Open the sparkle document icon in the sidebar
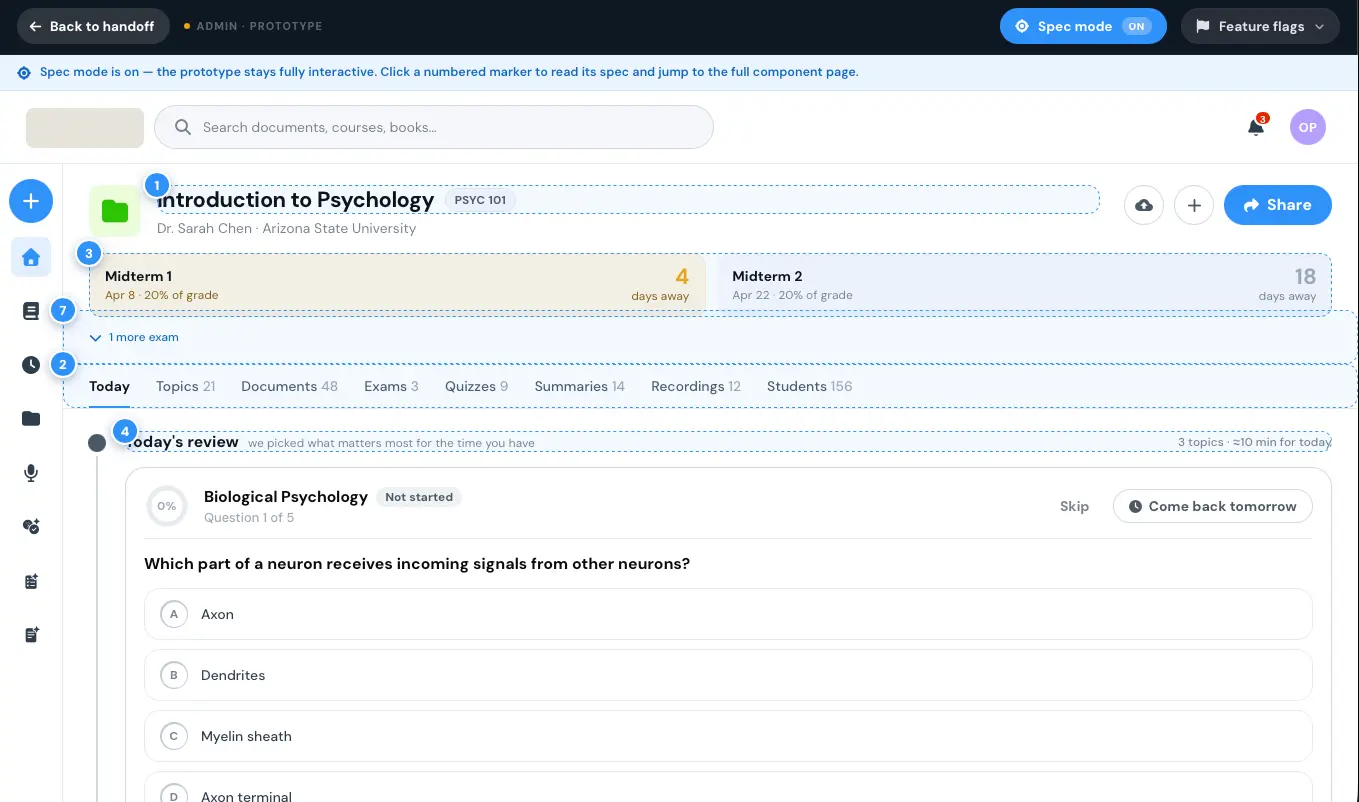 pos(31,635)
